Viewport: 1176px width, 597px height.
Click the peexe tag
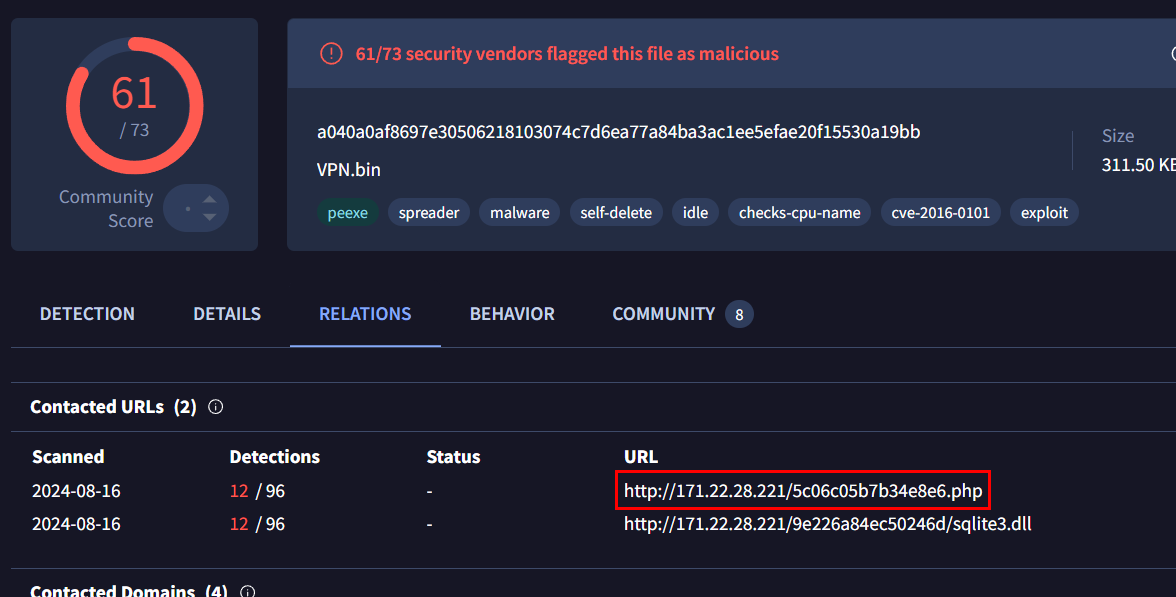tap(347, 212)
